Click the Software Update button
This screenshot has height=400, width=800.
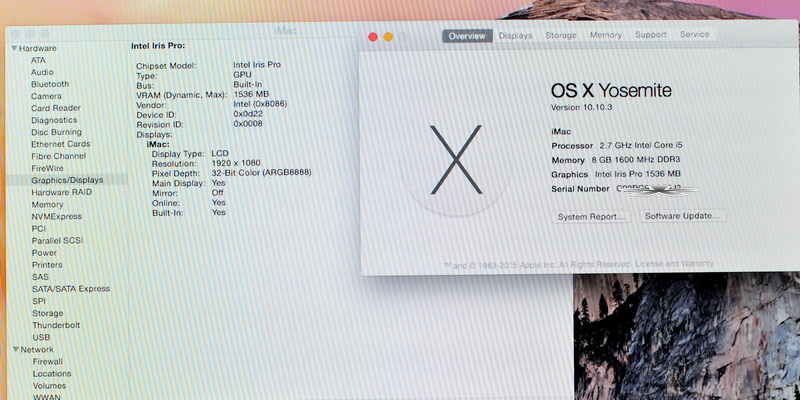coord(683,216)
